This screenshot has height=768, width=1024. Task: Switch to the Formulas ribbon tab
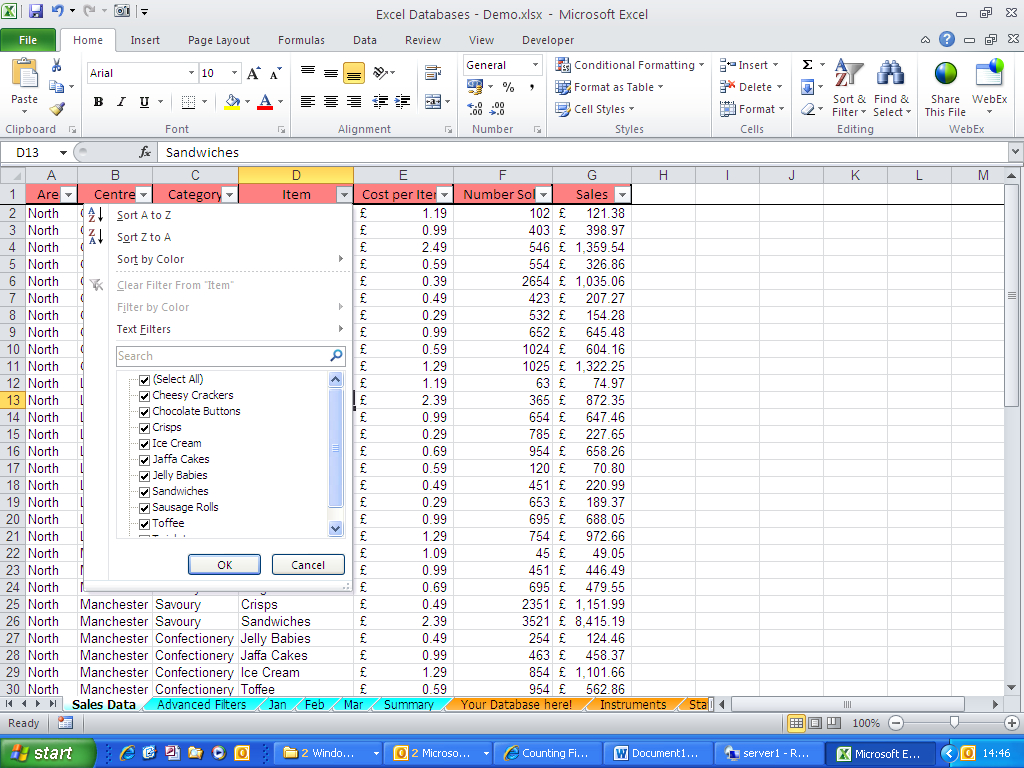(x=301, y=40)
